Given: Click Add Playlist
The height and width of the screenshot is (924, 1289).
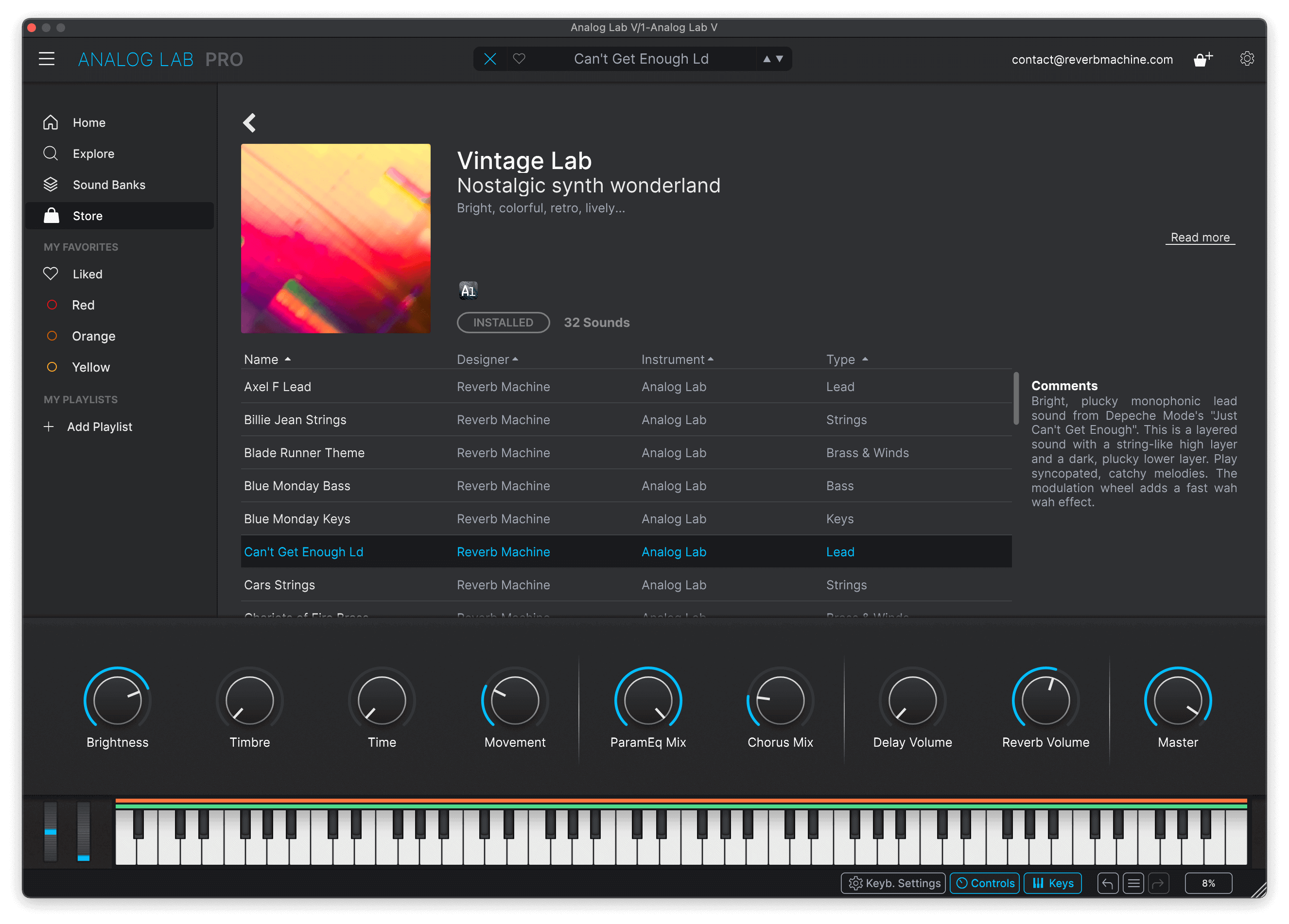Looking at the screenshot, I should (x=88, y=427).
